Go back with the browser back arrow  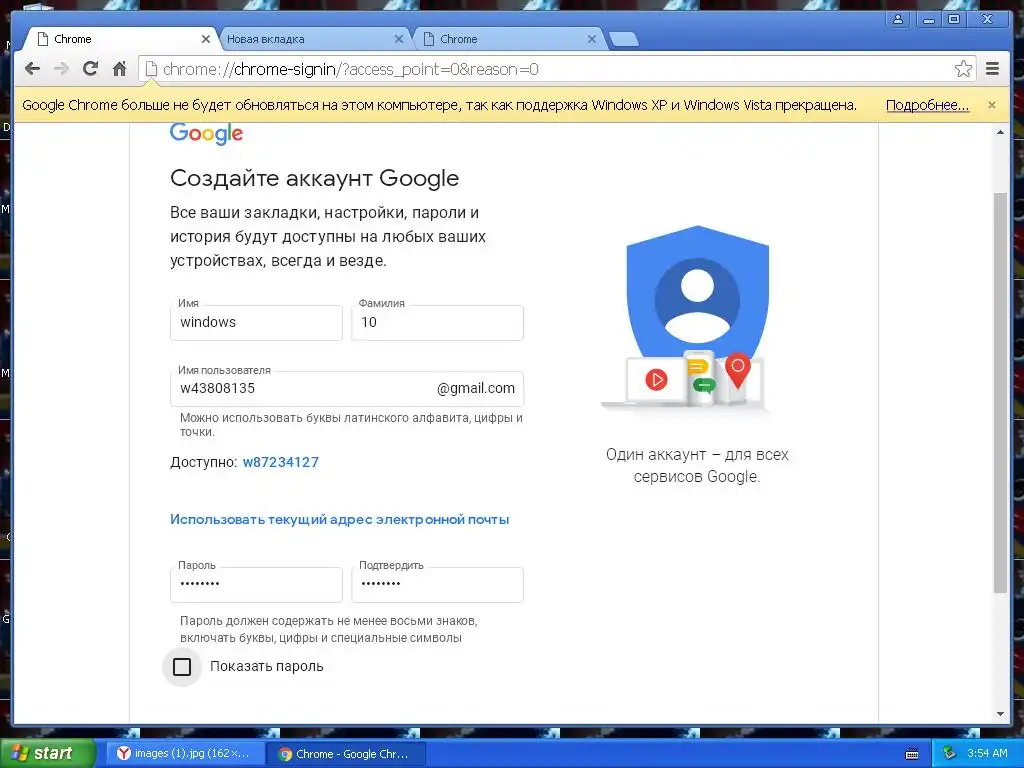(32, 69)
